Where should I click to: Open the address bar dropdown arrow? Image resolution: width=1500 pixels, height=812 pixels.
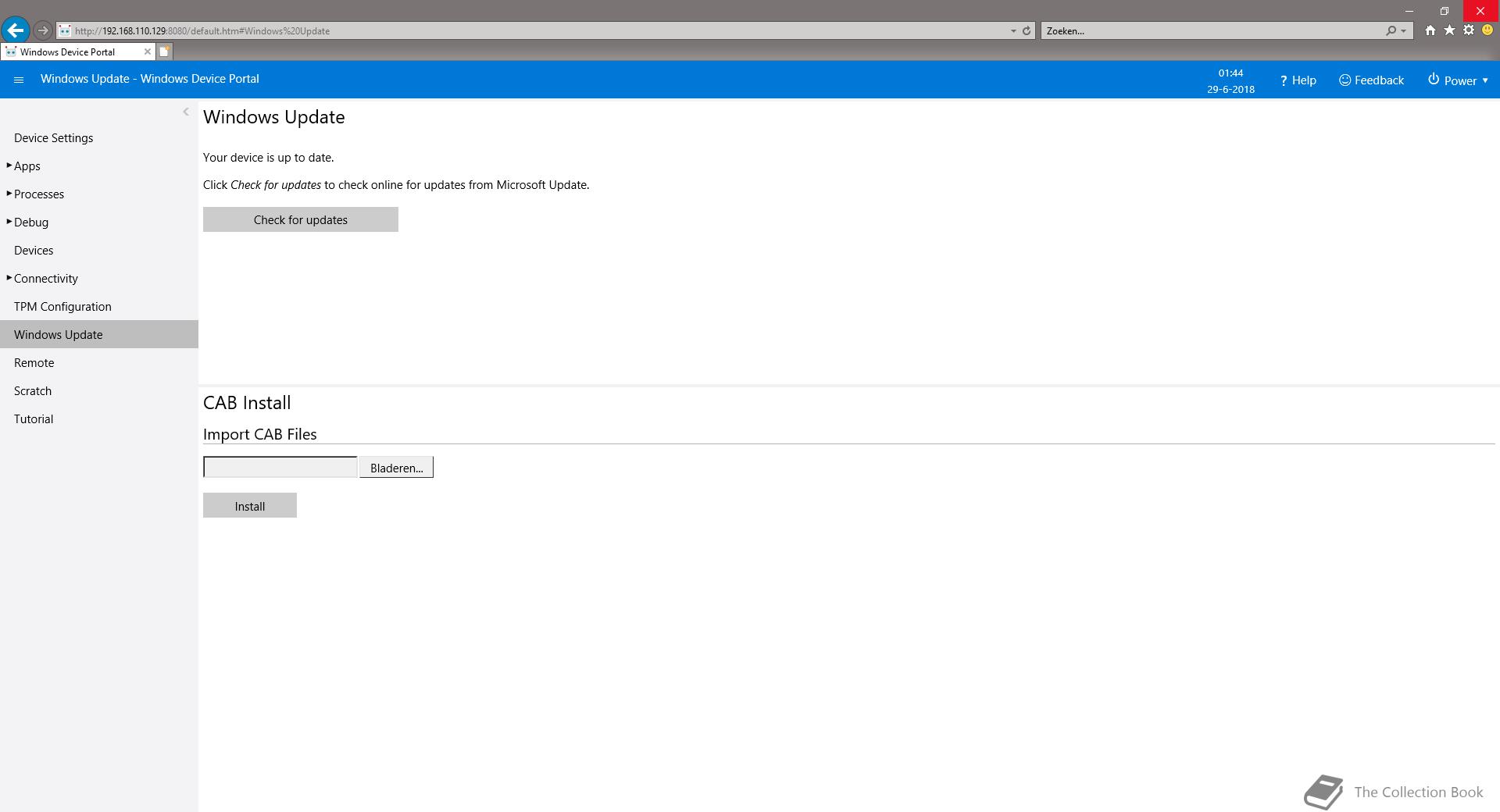1013,30
